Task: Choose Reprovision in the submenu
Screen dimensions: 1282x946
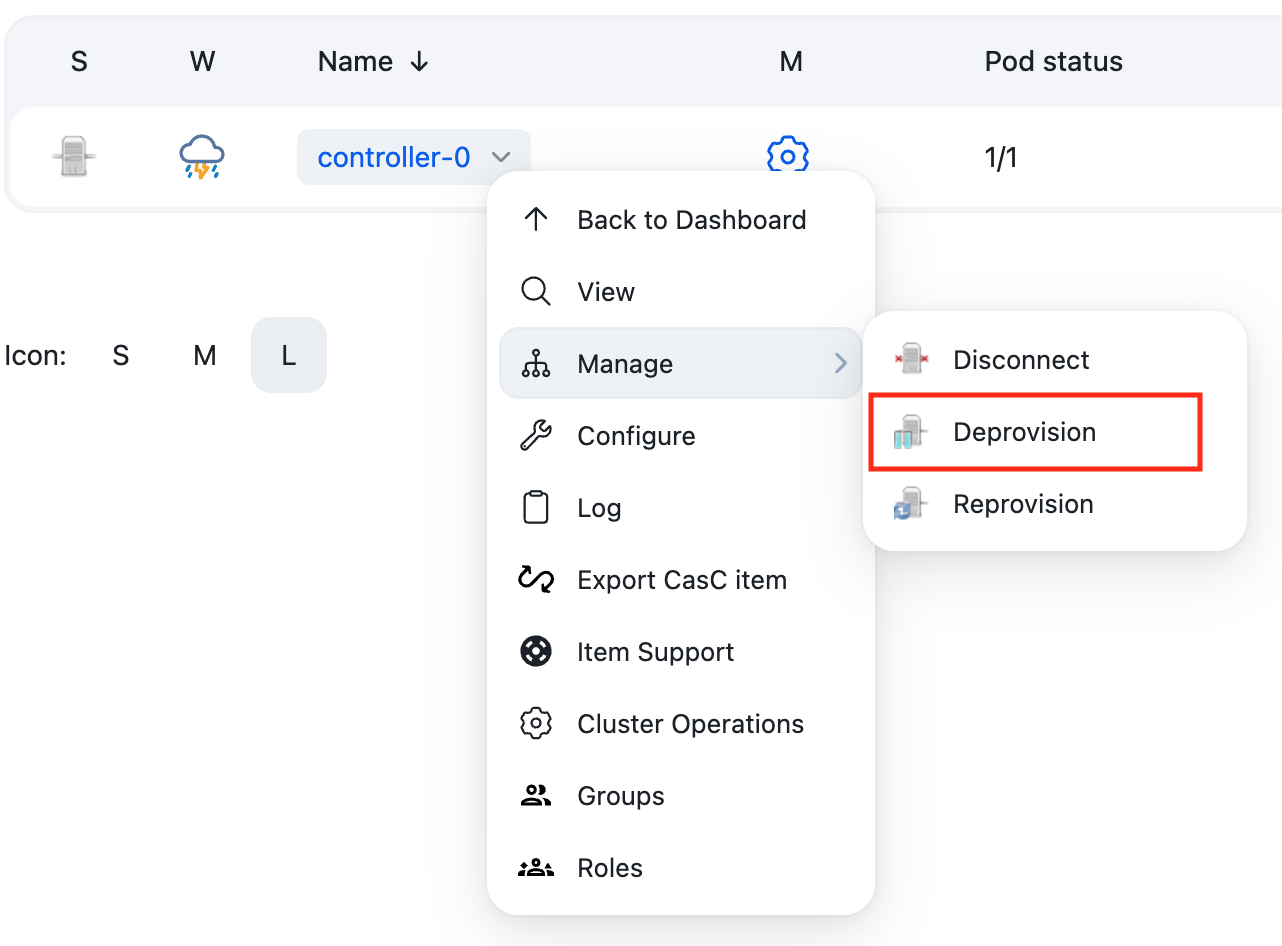Action: point(1055,504)
